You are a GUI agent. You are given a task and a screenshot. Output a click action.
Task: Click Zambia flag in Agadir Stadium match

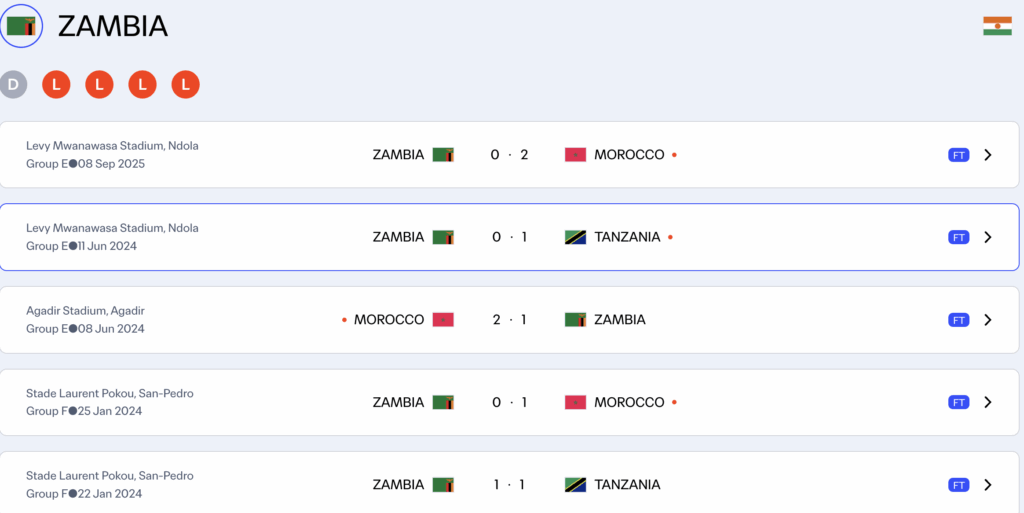[x=575, y=320]
